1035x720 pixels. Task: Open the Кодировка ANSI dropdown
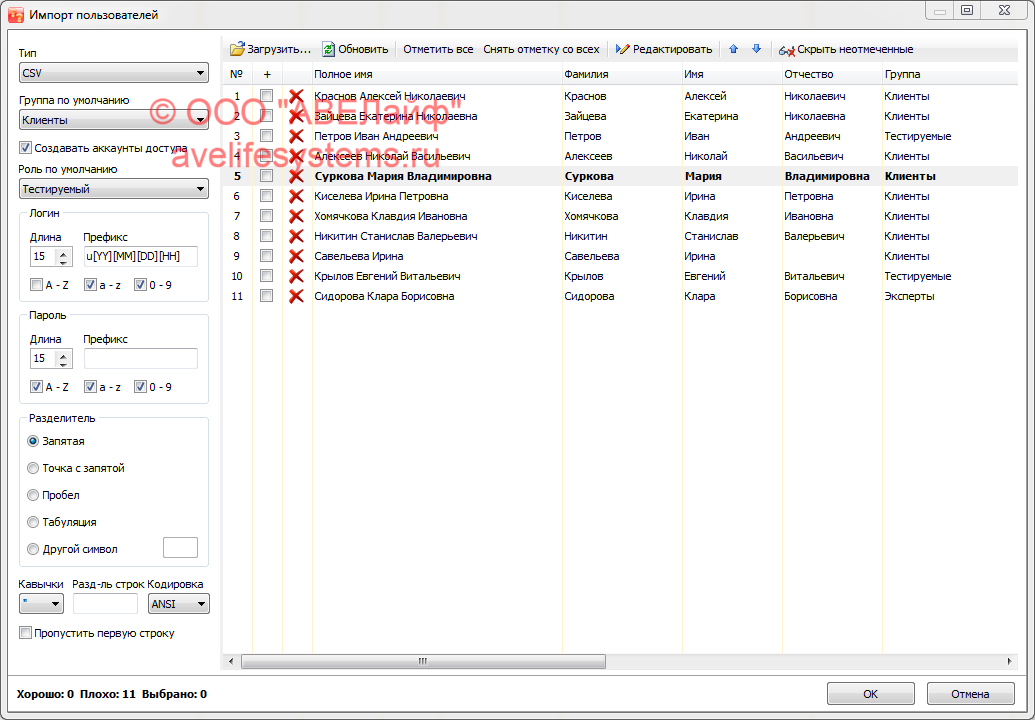point(178,603)
